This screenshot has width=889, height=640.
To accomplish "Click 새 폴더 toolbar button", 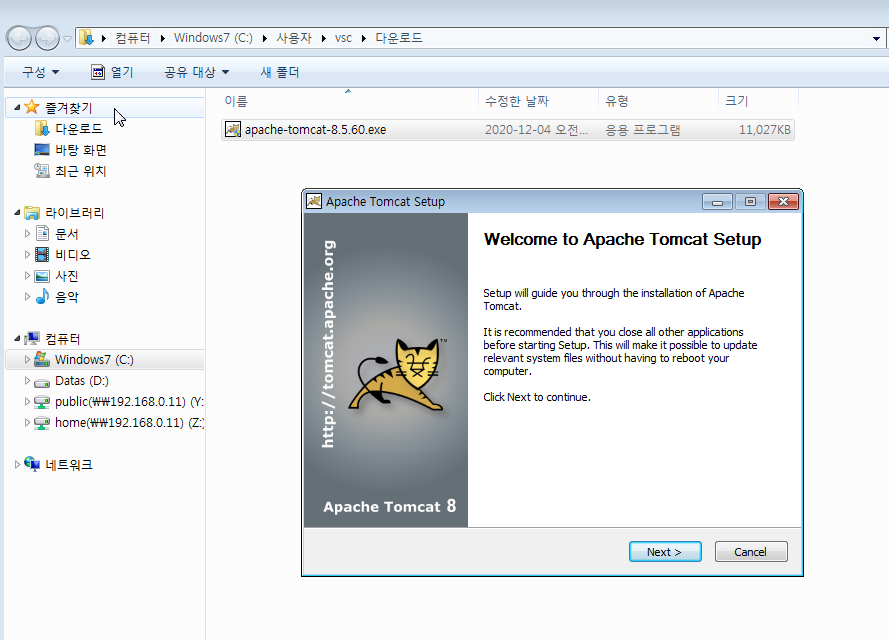I will pos(280,72).
